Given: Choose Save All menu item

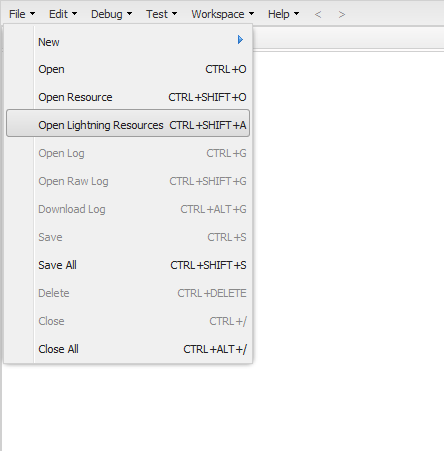Looking at the screenshot, I should [128, 265].
